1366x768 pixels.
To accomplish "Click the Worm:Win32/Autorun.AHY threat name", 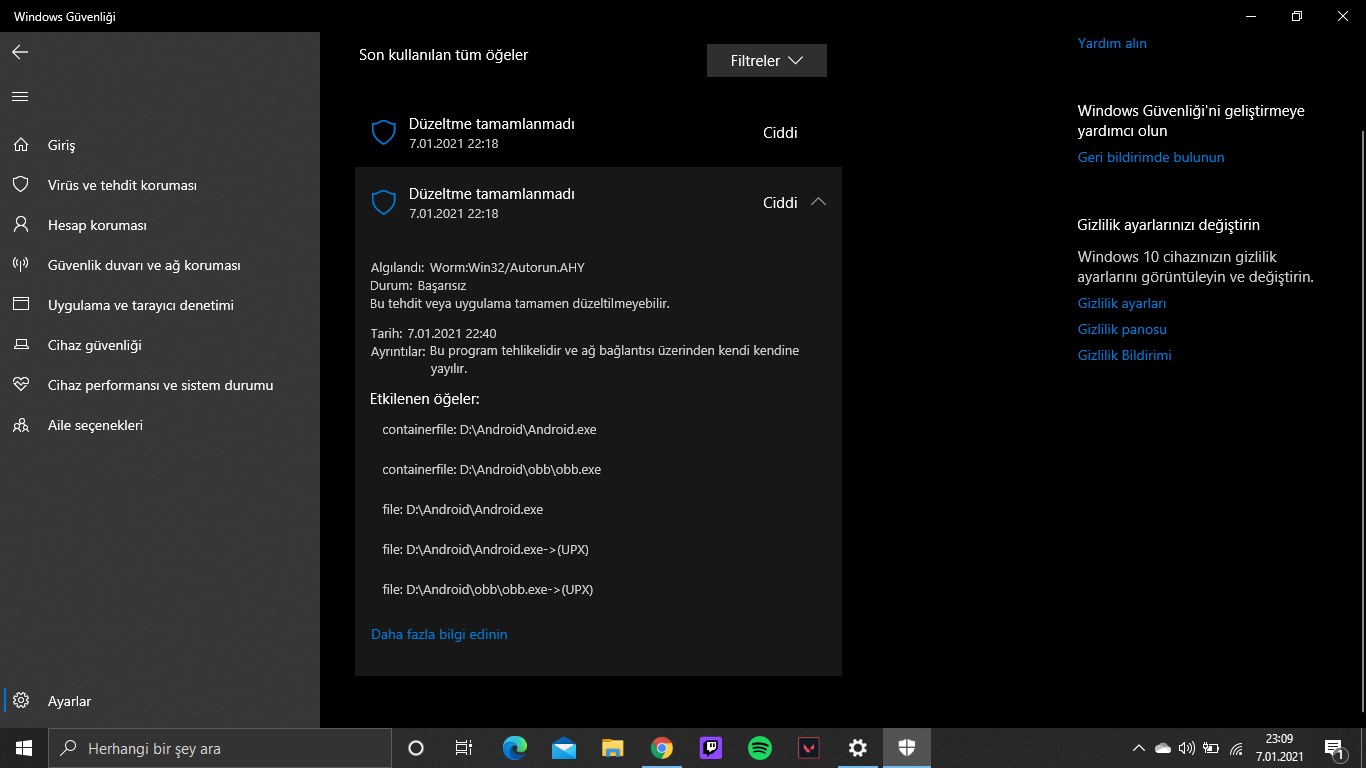I will coord(507,267).
